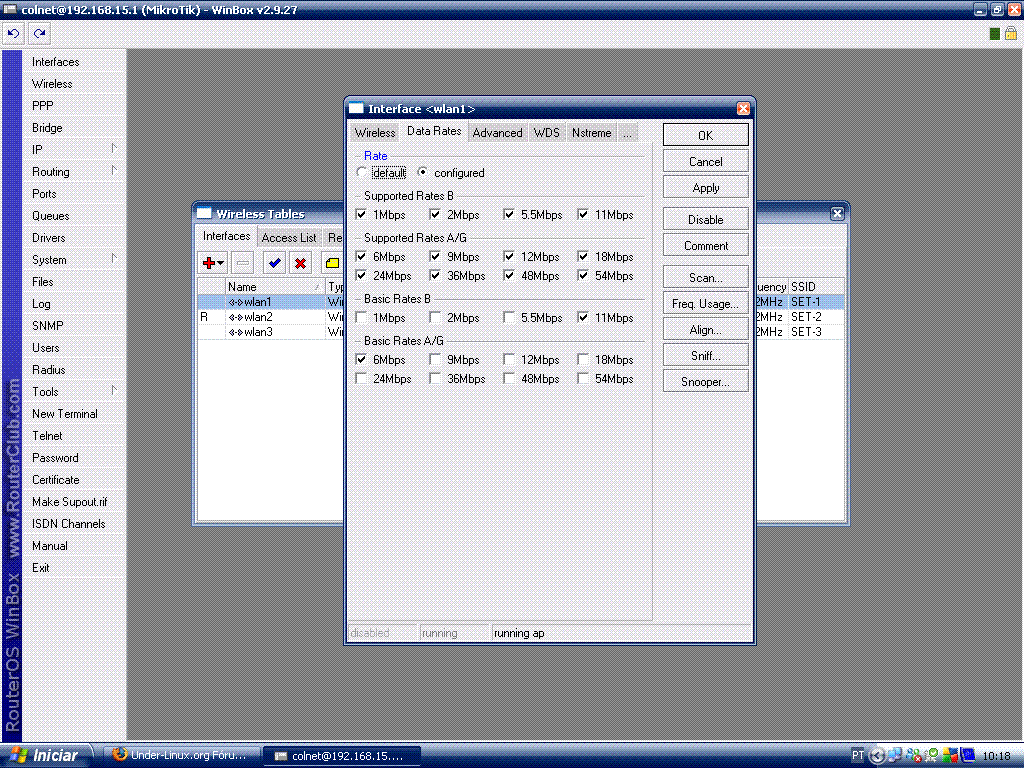The height and width of the screenshot is (768, 1024).
Task: Check 2Mbps under Basic Rates B
Action: tap(435, 317)
